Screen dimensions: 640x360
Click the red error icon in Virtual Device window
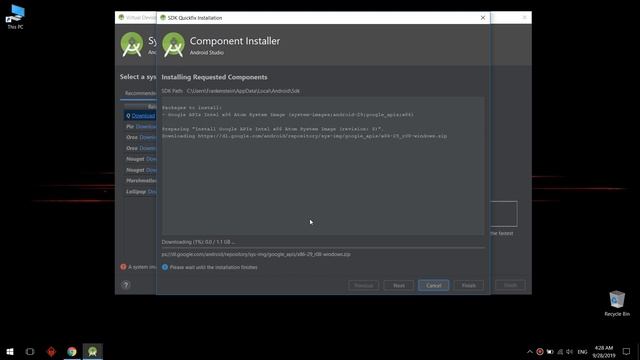(123, 267)
